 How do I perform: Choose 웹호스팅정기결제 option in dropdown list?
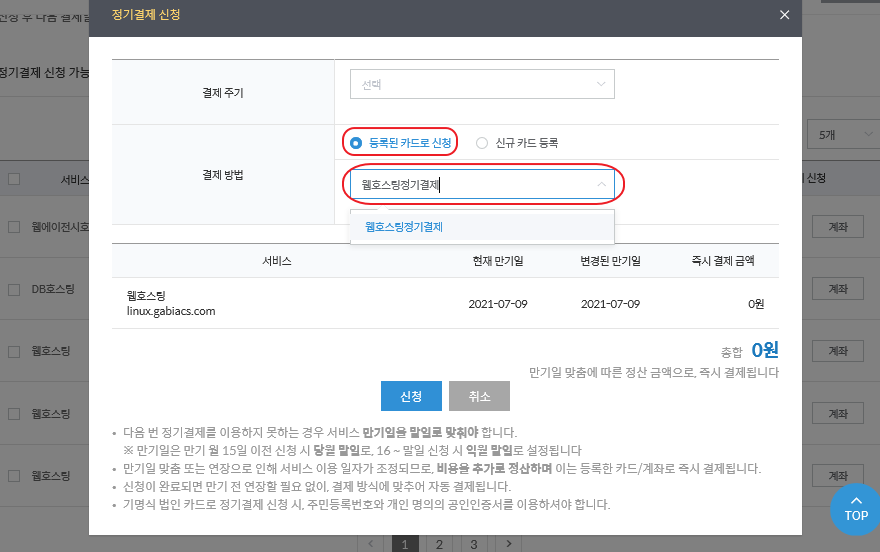click(482, 227)
